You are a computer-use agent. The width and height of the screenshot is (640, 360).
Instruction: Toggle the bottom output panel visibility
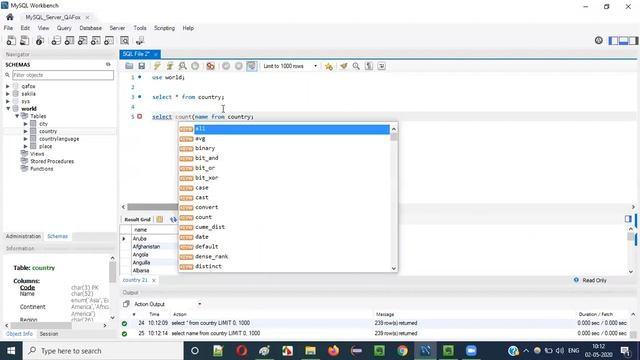(623, 40)
